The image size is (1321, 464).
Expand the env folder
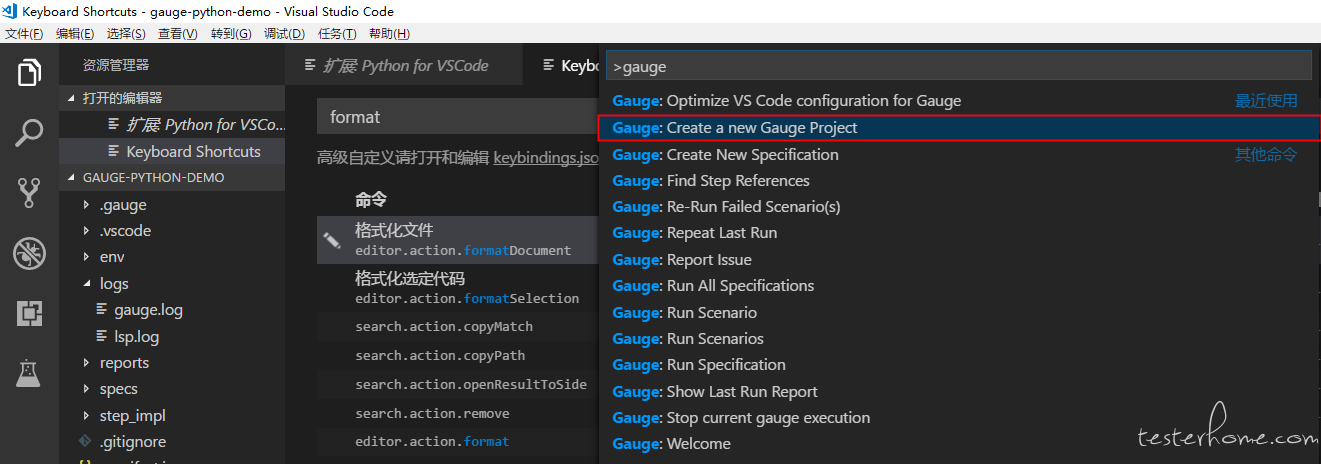pos(172,257)
